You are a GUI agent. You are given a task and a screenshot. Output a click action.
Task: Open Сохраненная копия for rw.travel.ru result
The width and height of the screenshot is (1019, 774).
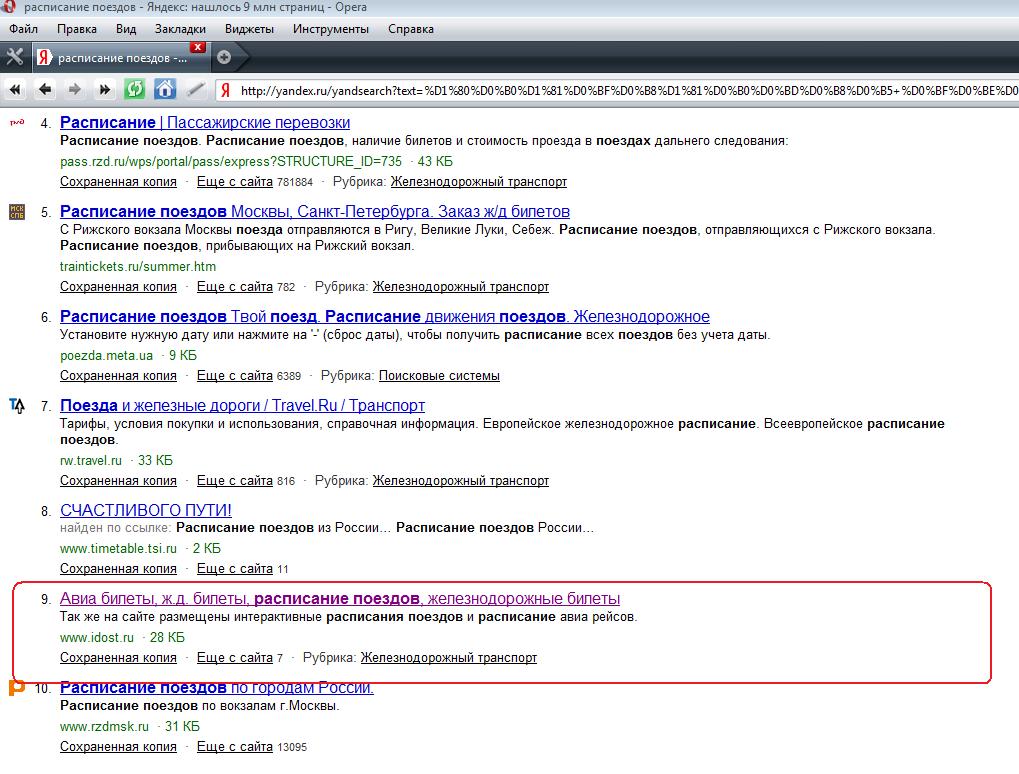[118, 481]
